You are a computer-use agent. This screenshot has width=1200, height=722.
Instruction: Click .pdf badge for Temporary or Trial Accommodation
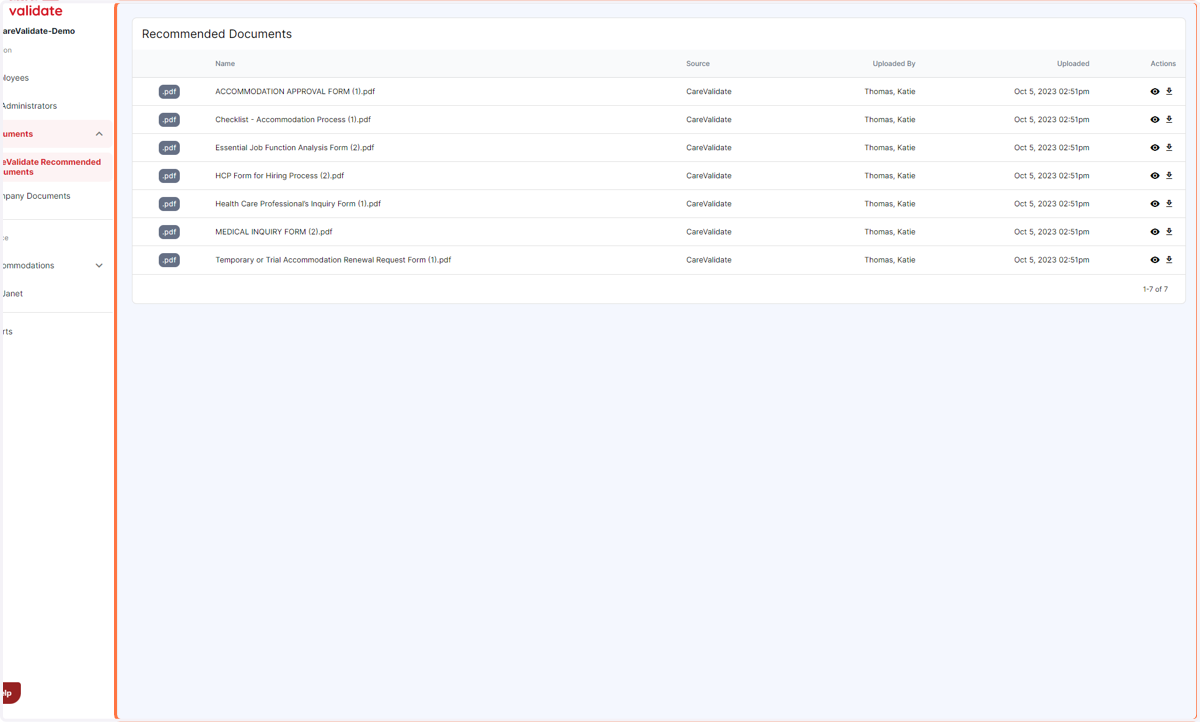pyautogui.click(x=169, y=260)
